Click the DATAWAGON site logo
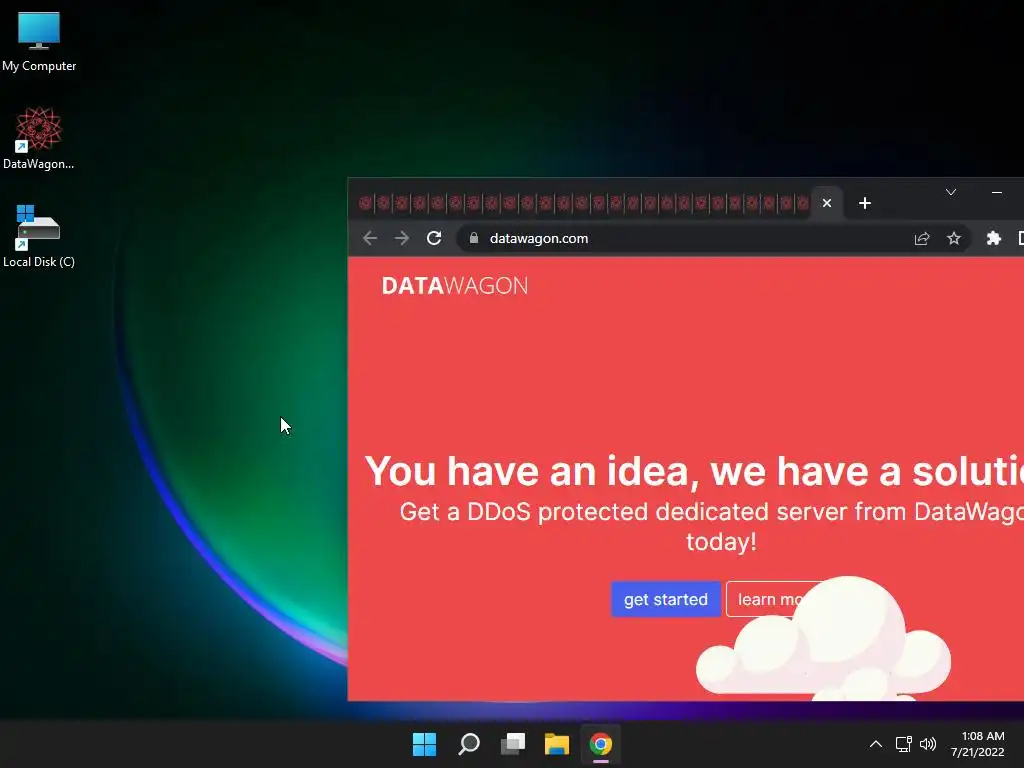This screenshot has width=1024, height=768. pos(455,285)
